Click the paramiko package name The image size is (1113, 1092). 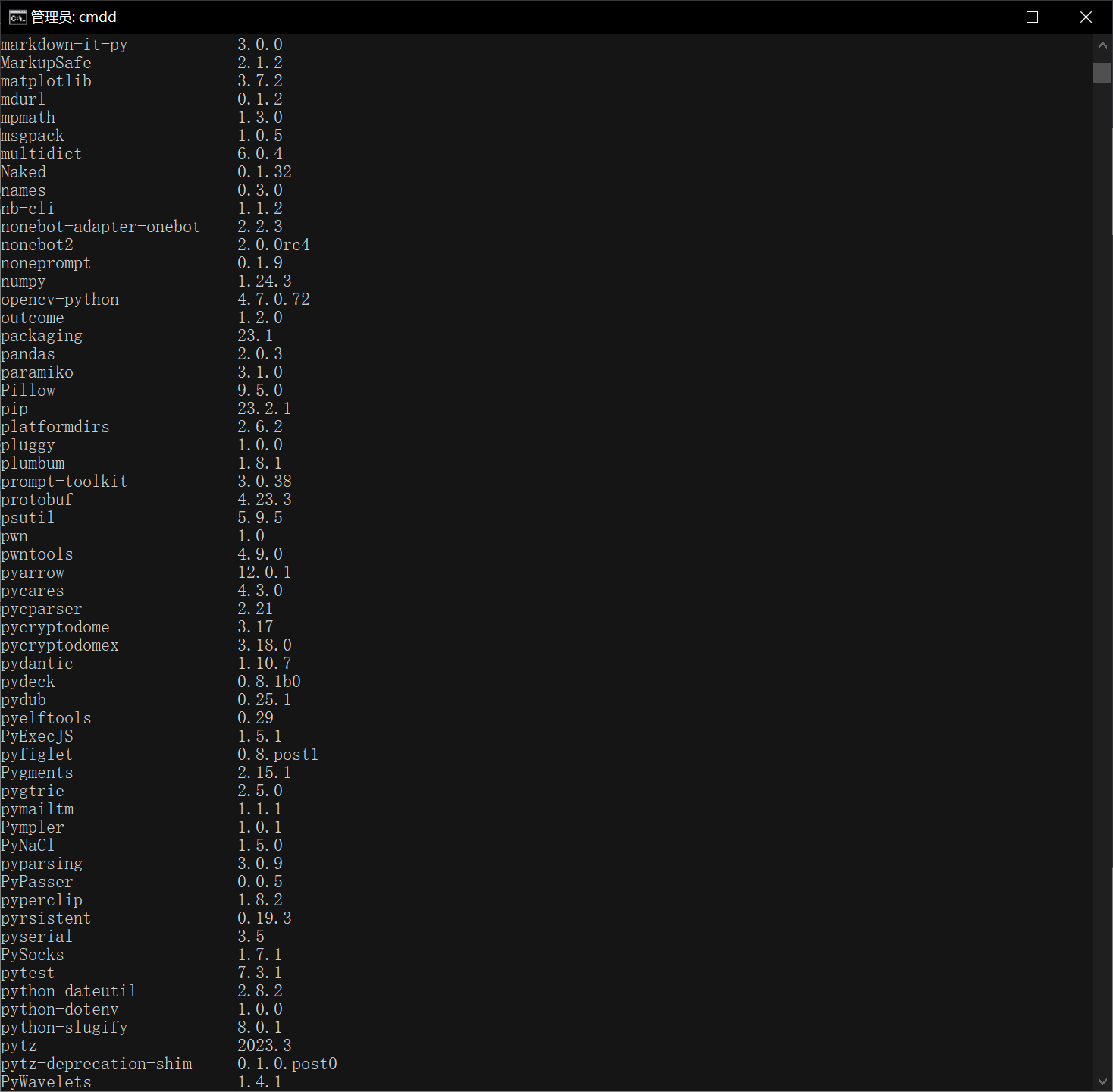[x=37, y=372]
